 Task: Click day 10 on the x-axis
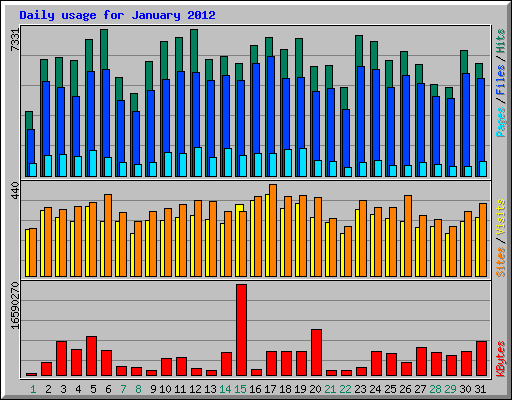coord(165,389)
